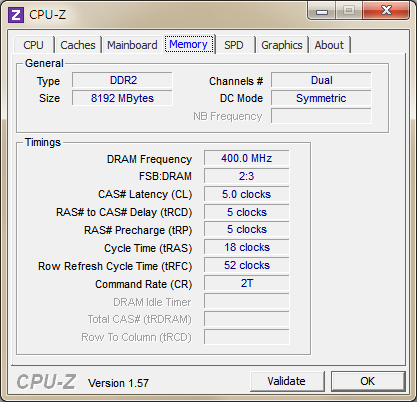Select the Mainboard tab

132,45
